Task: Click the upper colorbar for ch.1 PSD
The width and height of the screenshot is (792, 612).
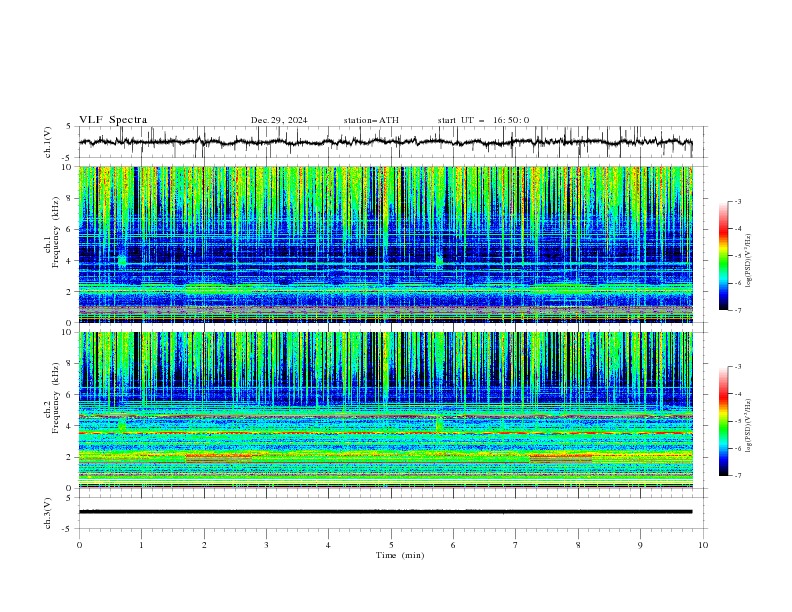Action: tap(724, 255)
